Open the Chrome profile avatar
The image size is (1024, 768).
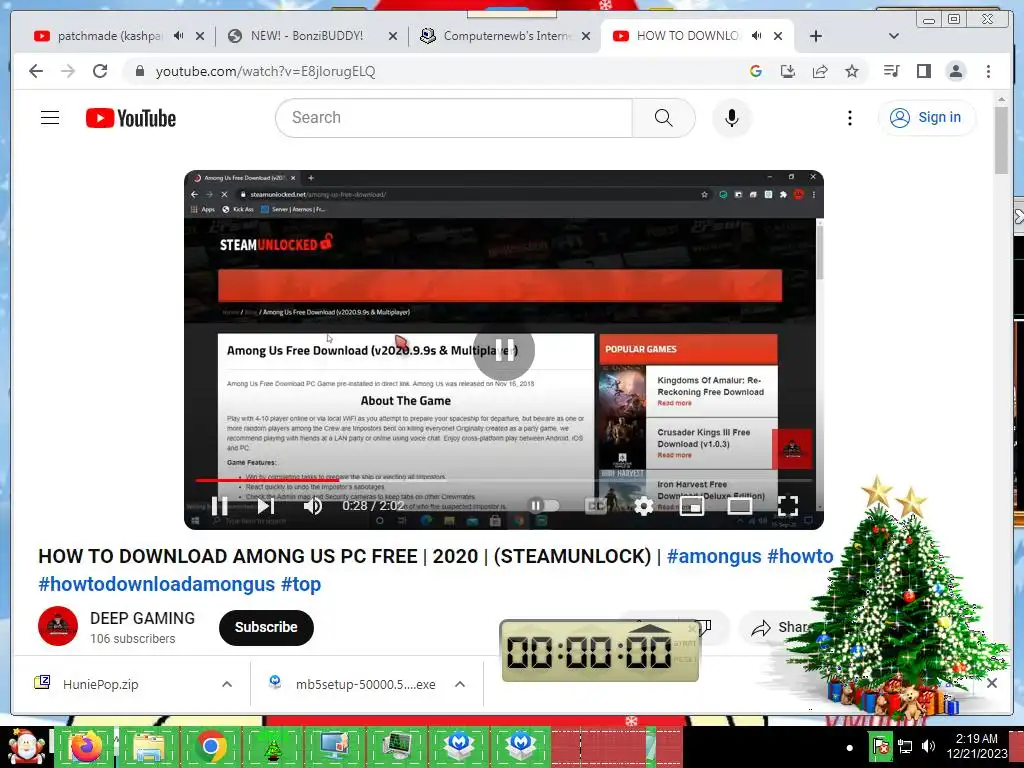point(955,71)
